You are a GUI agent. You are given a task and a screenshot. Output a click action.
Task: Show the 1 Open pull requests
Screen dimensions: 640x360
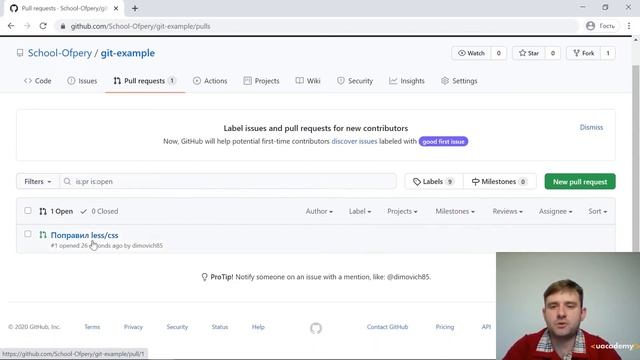tap(56, 211)
